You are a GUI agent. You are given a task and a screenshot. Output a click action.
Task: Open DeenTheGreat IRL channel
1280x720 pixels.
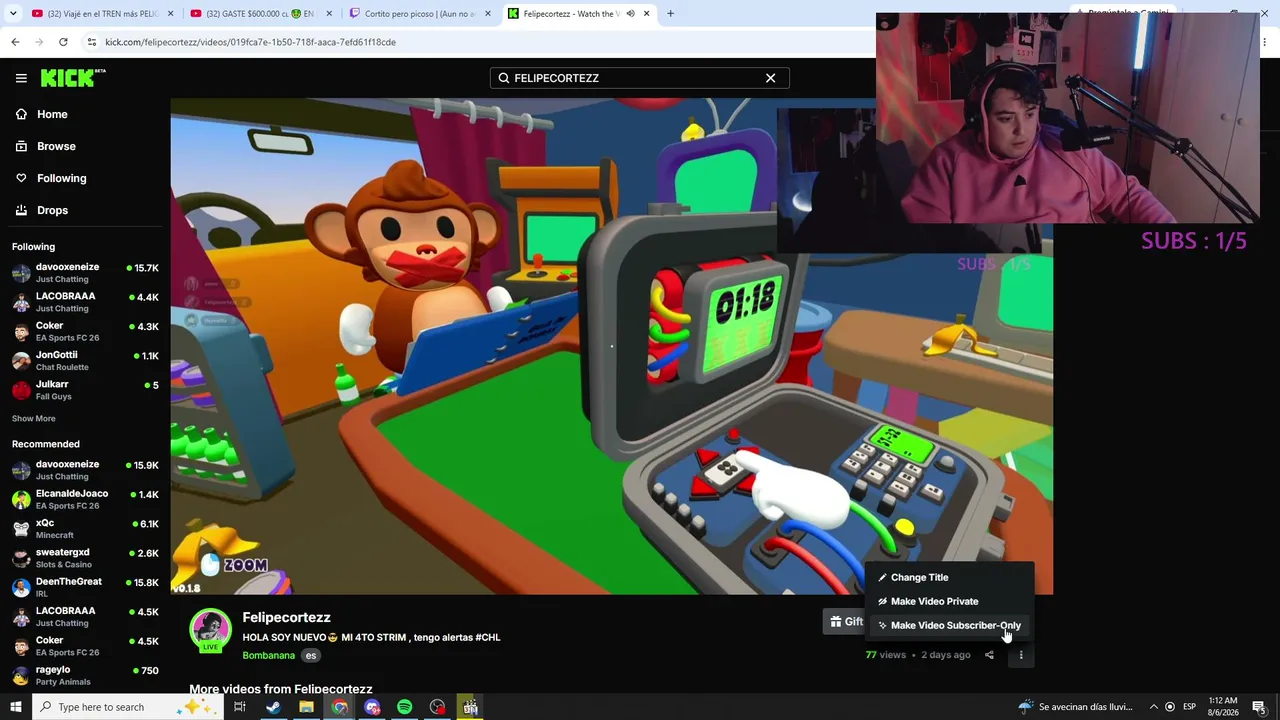85,587
